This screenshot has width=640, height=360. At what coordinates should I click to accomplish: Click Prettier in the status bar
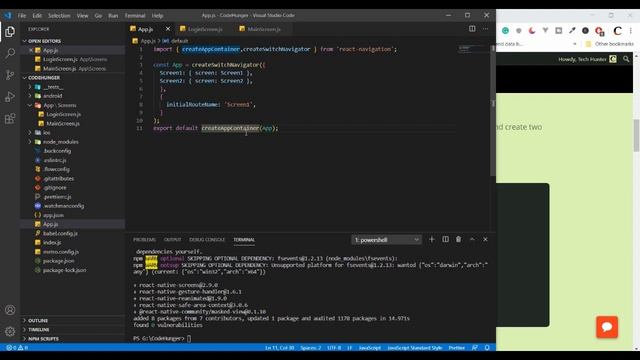click(x=457, y=348)
